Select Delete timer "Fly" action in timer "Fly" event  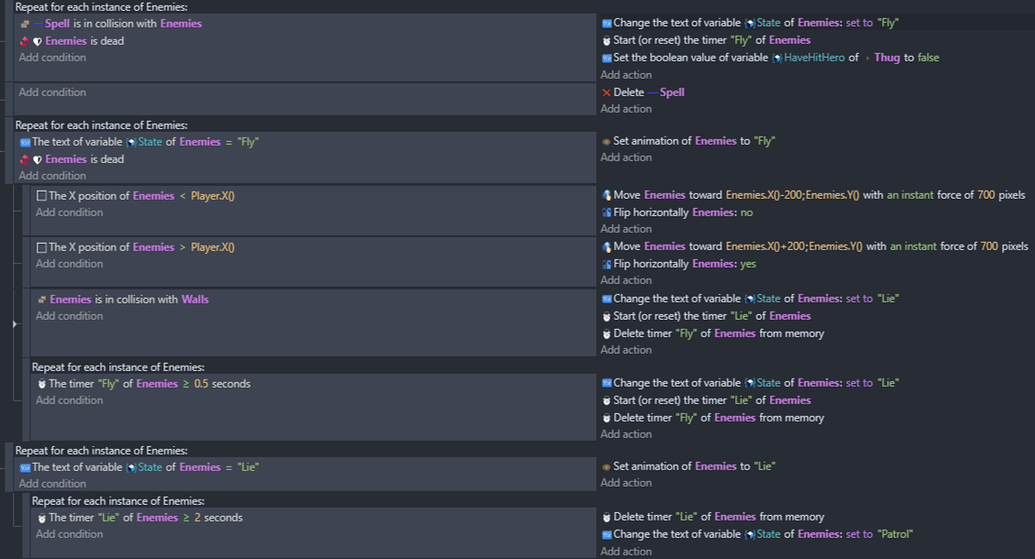tap(713, 418)
